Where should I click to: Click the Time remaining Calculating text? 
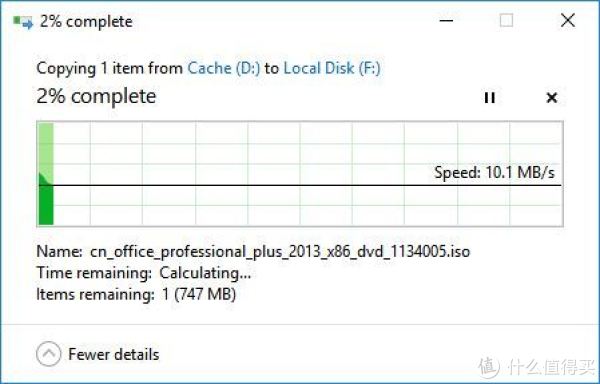point(143,273)
